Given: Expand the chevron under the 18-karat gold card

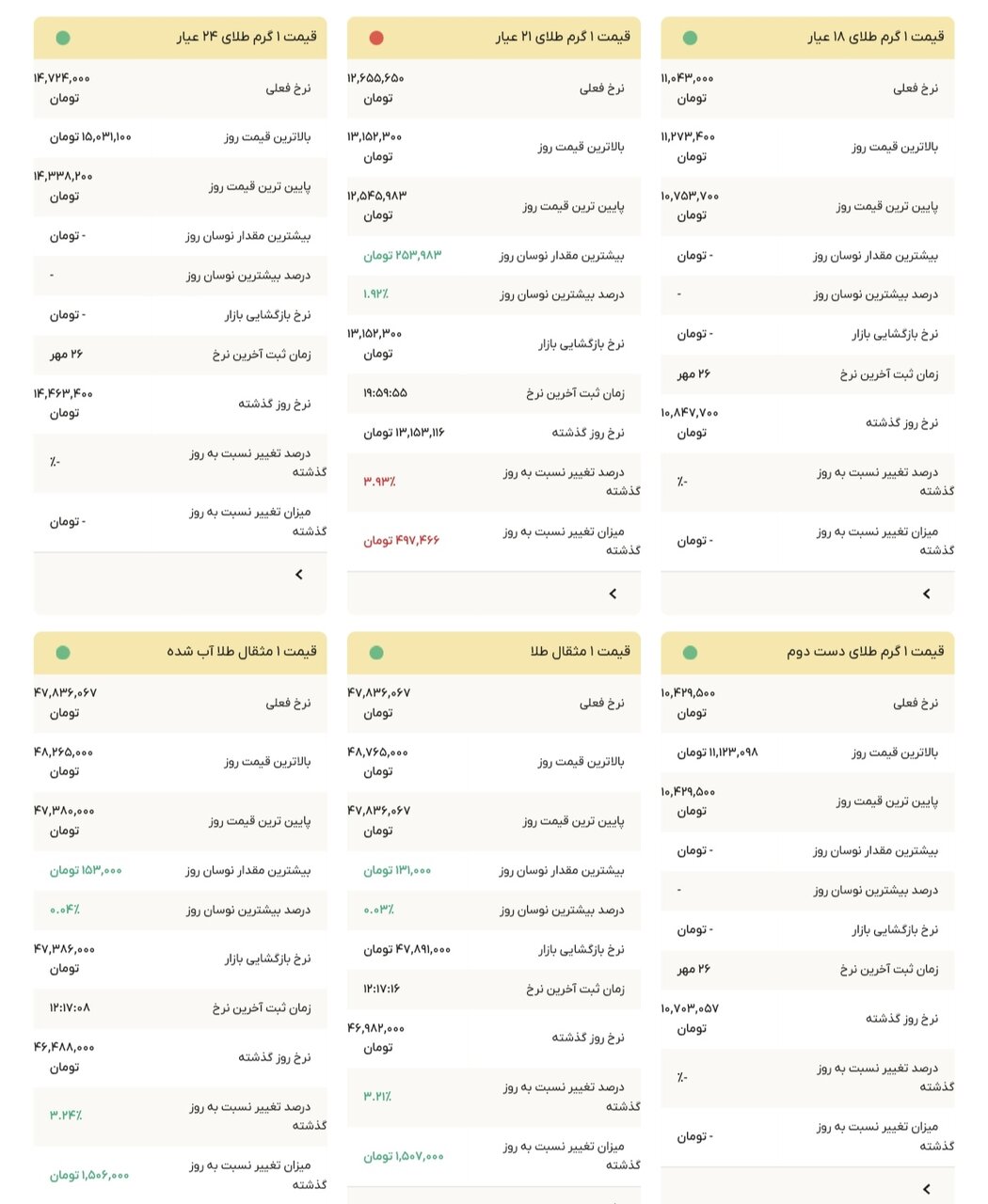Looking at the screenshot, I should (926, 594).
